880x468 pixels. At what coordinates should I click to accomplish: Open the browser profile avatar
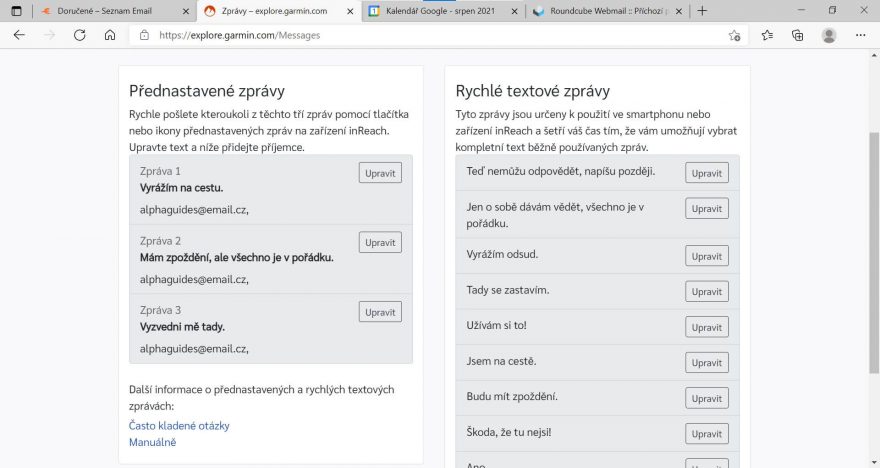[829, 35]
